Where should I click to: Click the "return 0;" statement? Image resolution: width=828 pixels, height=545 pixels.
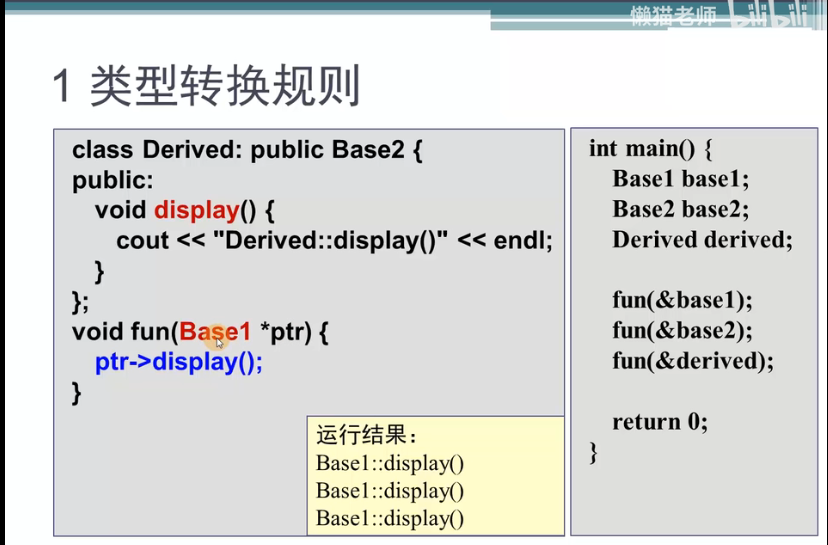(x=660, y=422)
